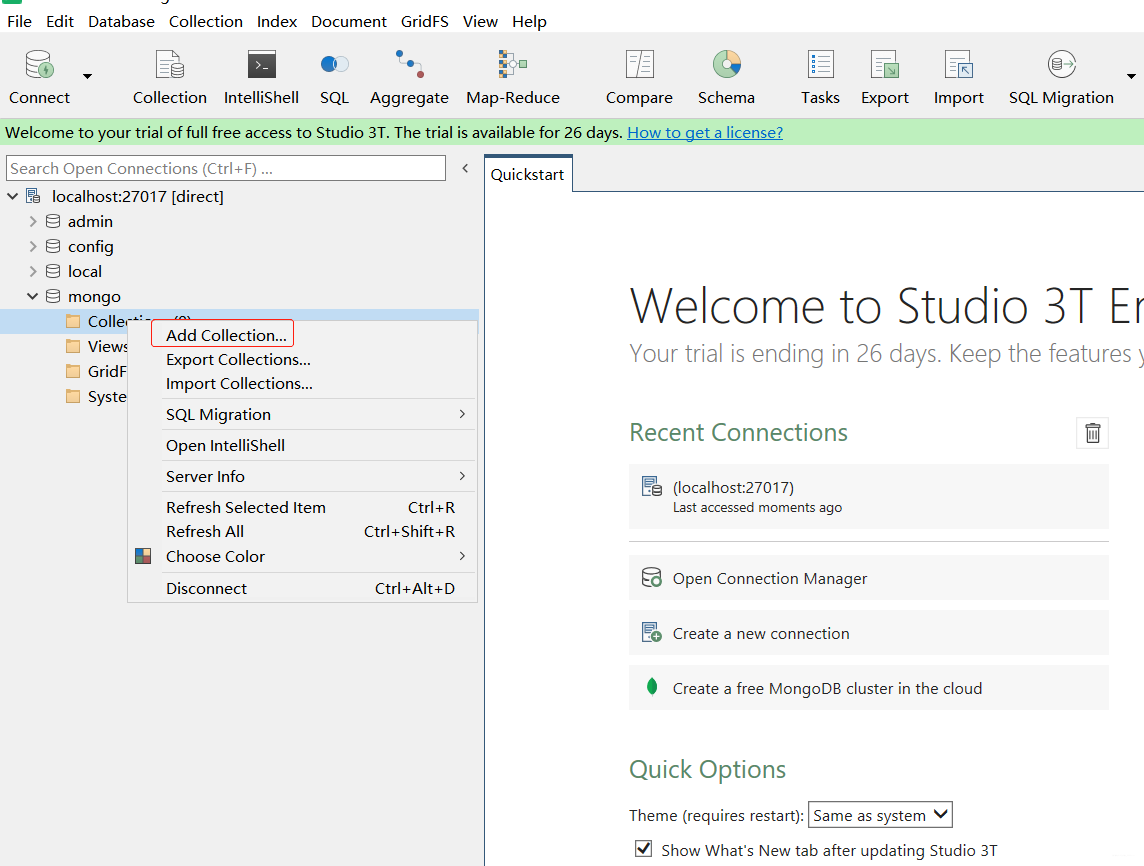Viewport: 1144px width, 866px height.
Task: Open the File menu
Action: tap(19, 21)
